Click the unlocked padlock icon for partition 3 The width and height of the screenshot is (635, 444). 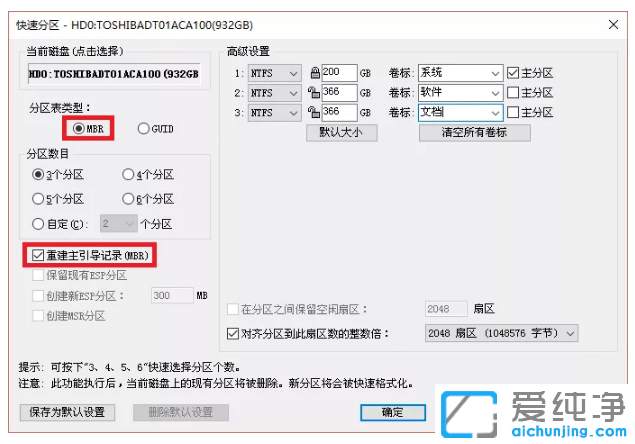click(314, 113)
